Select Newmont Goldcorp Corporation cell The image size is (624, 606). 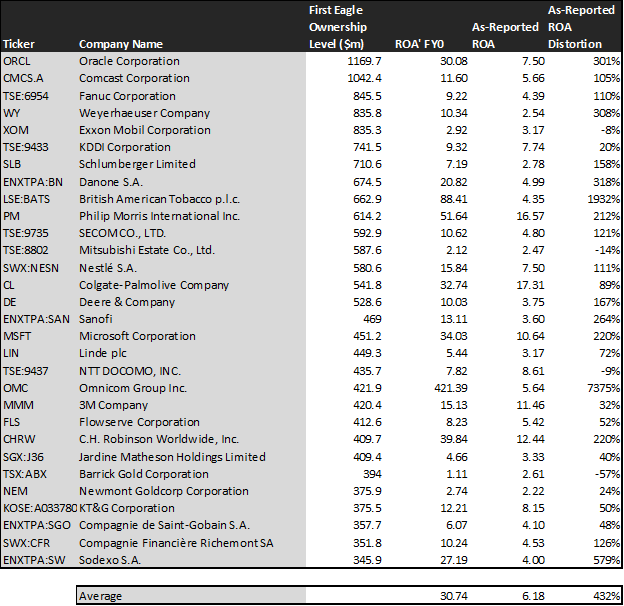pos(164,491)
